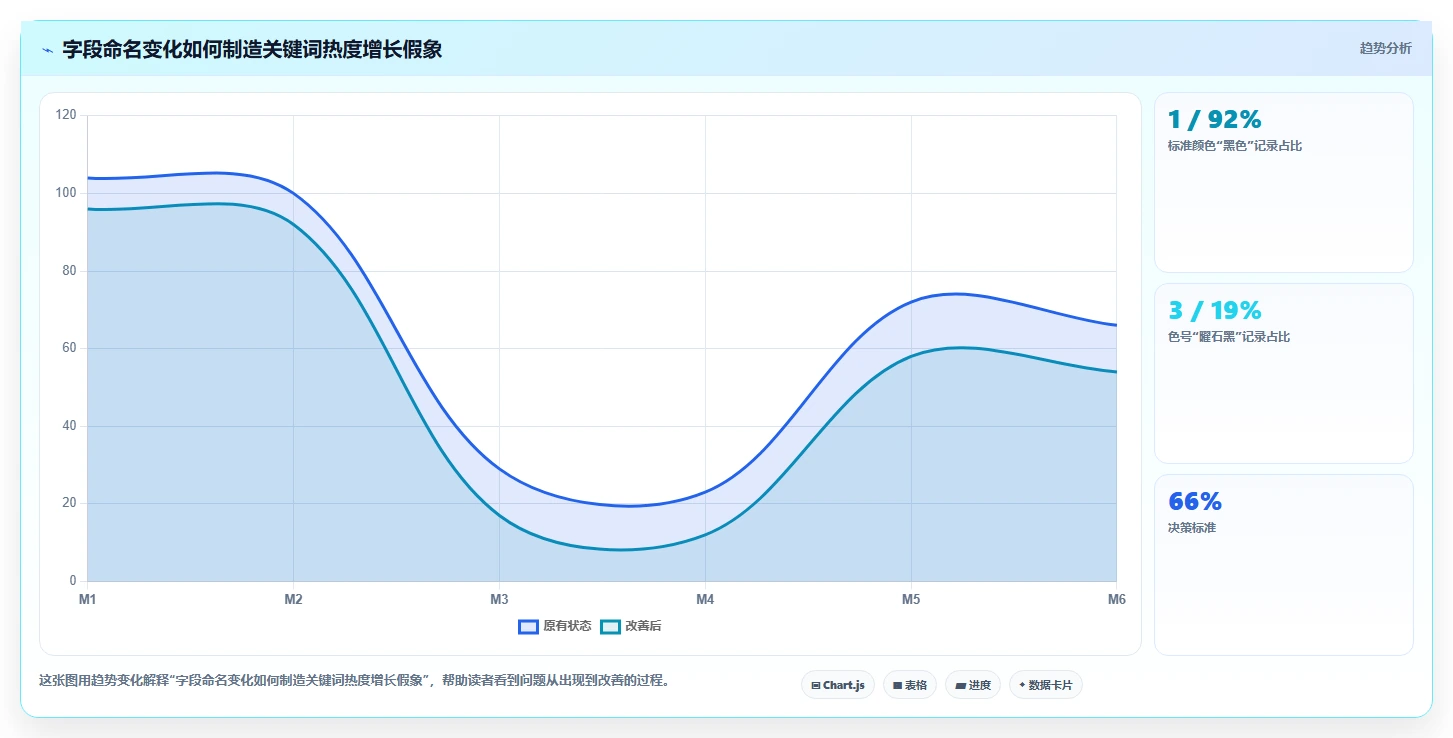Click the 进度 tag chip

[973, 685]
